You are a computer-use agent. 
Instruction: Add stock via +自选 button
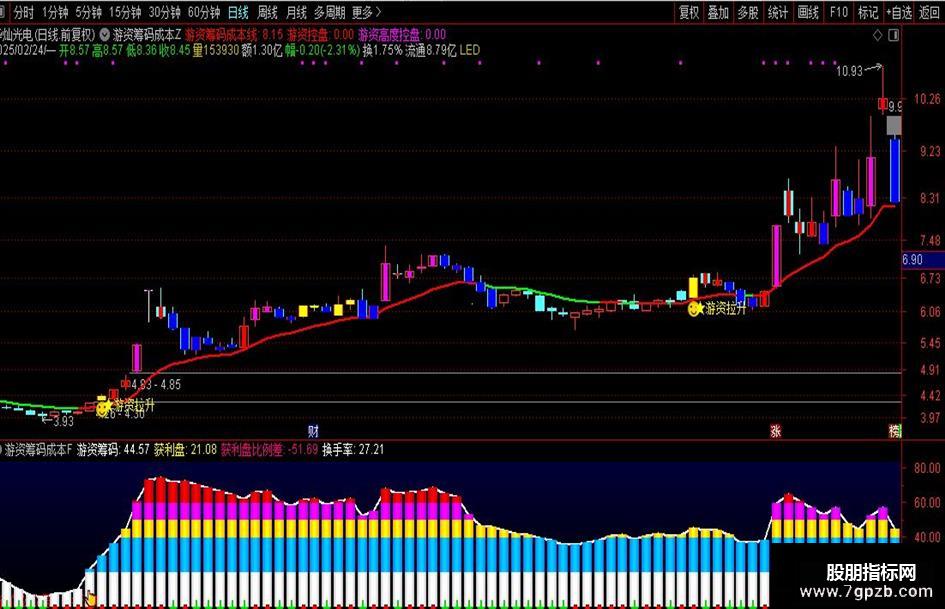pos(899,12)
